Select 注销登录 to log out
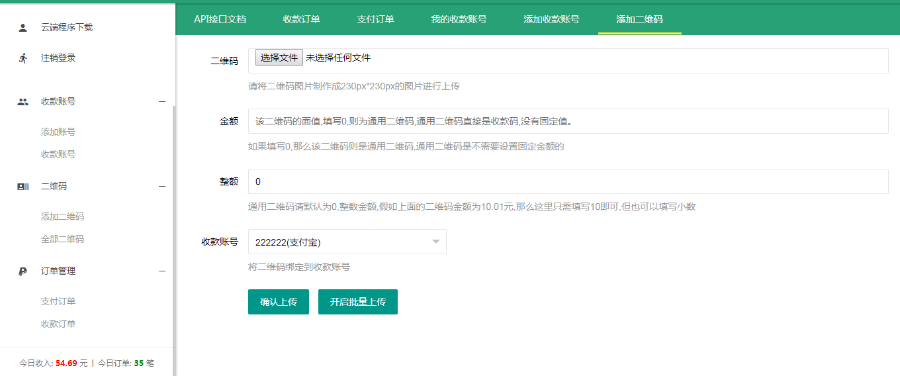This screenshot has height=376, width=900. pyautogui.click(x=58, y=58)
